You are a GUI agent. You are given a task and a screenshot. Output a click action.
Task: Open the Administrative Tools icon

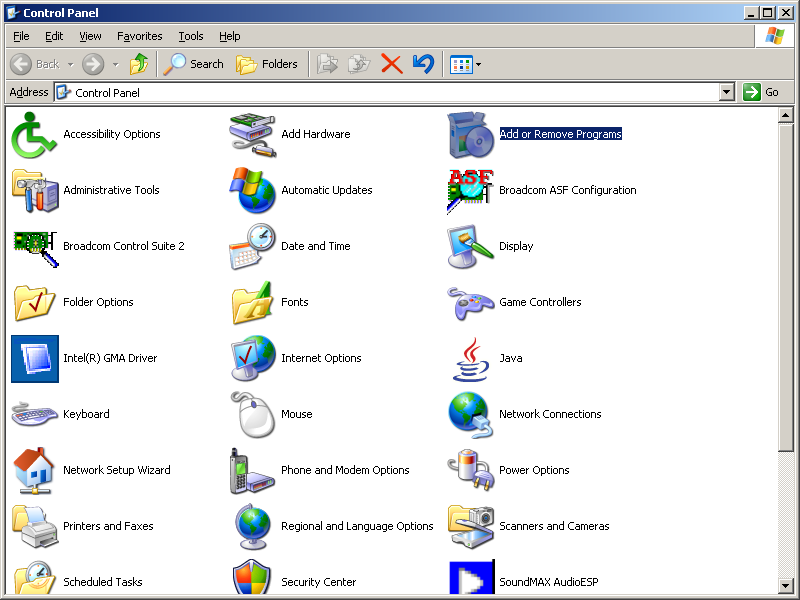click(x=35, y=190)
